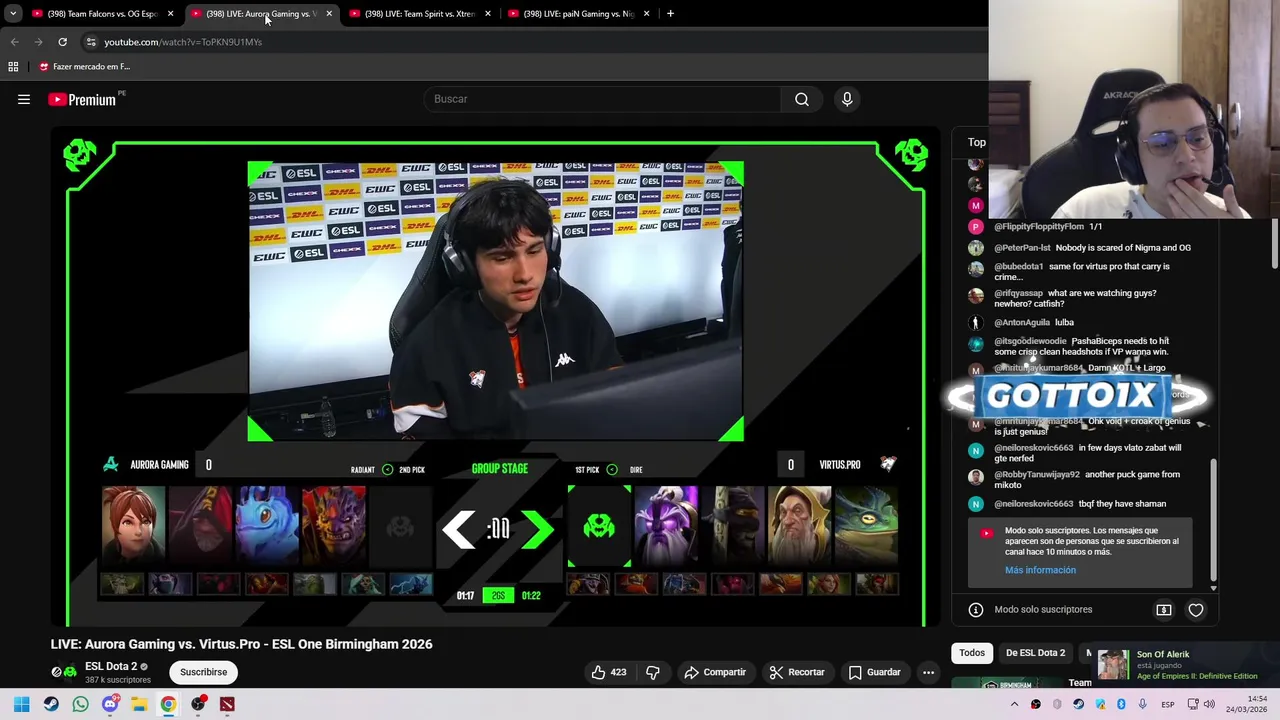The width and height of the screenshot is (1280, 720).
Task: Click the video player stream area
Action: pyautogui.click(x=496, y=378)
